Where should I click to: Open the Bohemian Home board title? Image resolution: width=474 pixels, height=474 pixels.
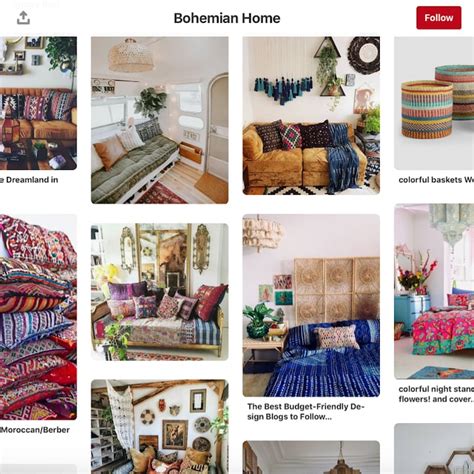pos(227,18)
